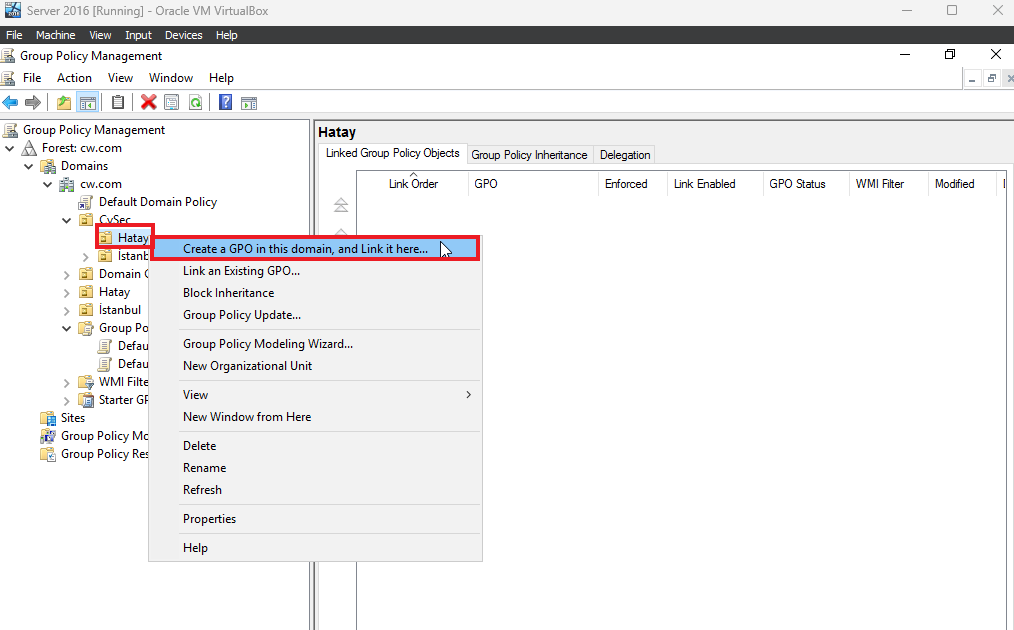Collapse the cw.com domain node
This screenshot has width=1014, height=630.
click(47, 184)
